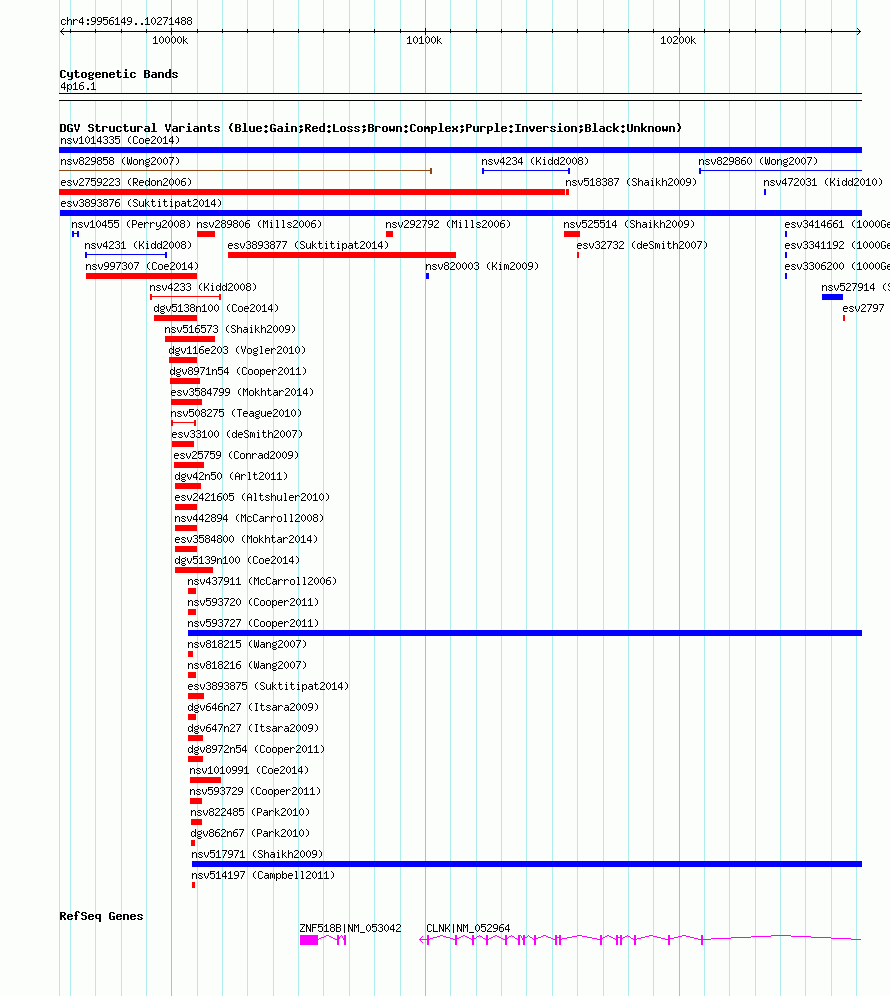This screenshot has width=890, height=996.
Task: Select nsv289806 (Mills2006) variant
Action: click(206, 234)
